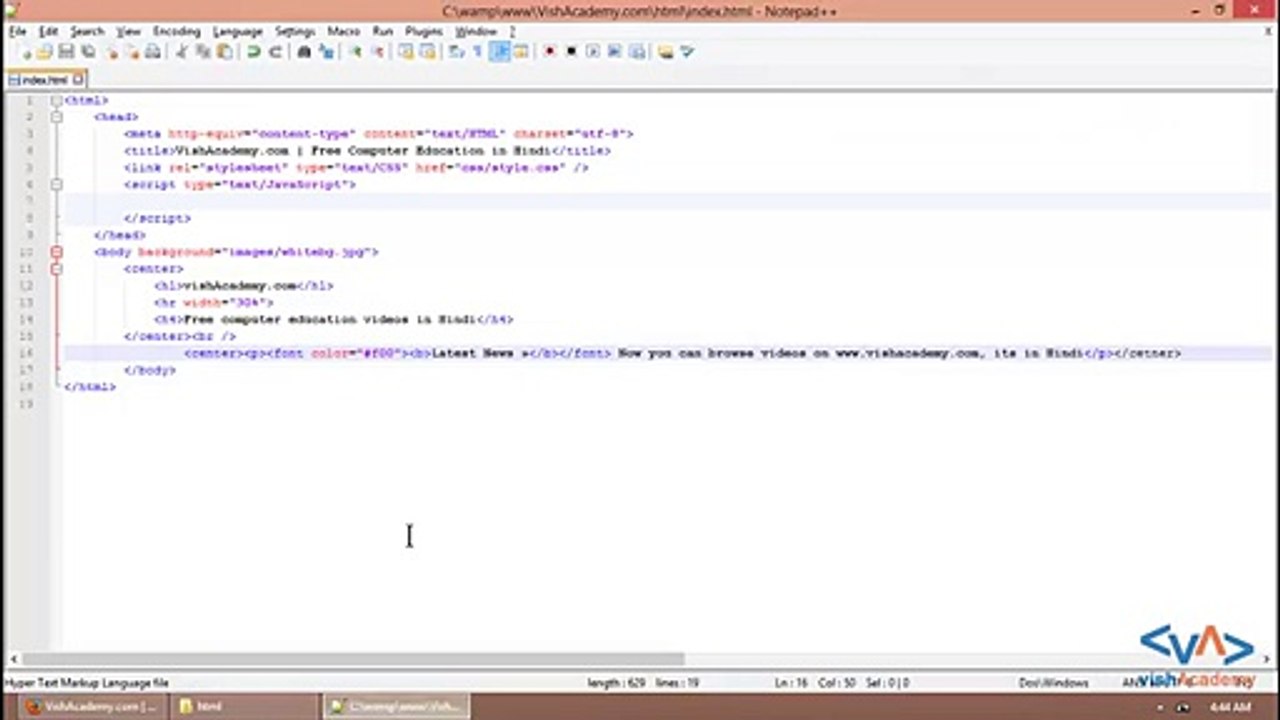
Task: Open the Language menu
Action: tap(238, 32)
